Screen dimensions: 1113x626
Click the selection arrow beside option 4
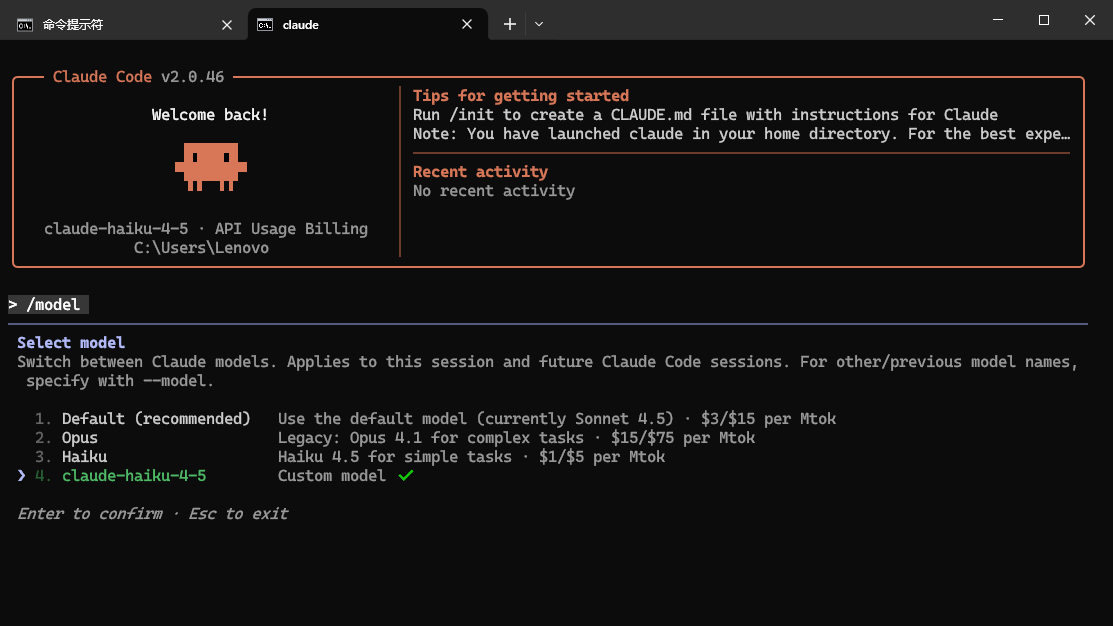21,476
